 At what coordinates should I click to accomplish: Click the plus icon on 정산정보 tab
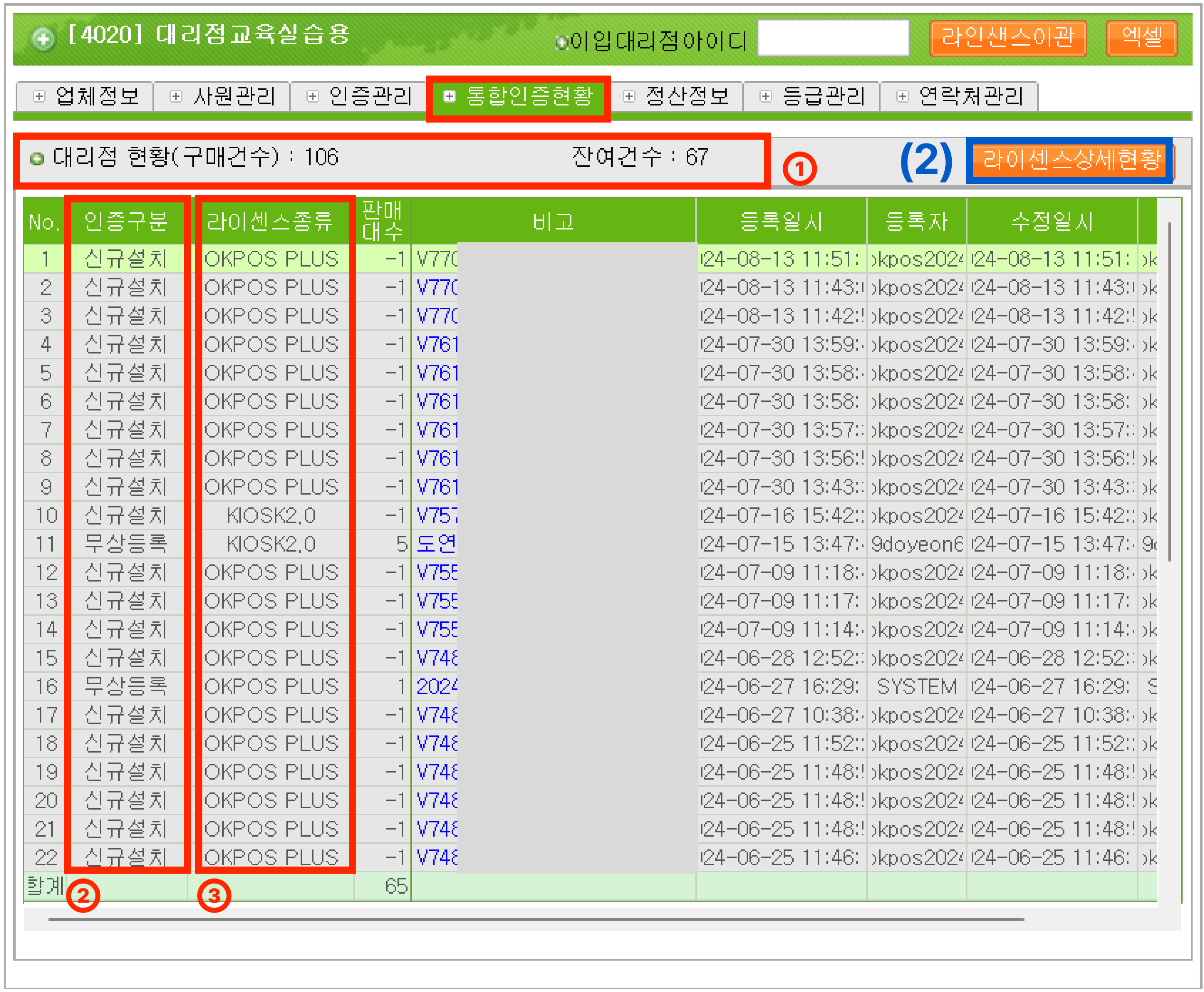(629, 96)
